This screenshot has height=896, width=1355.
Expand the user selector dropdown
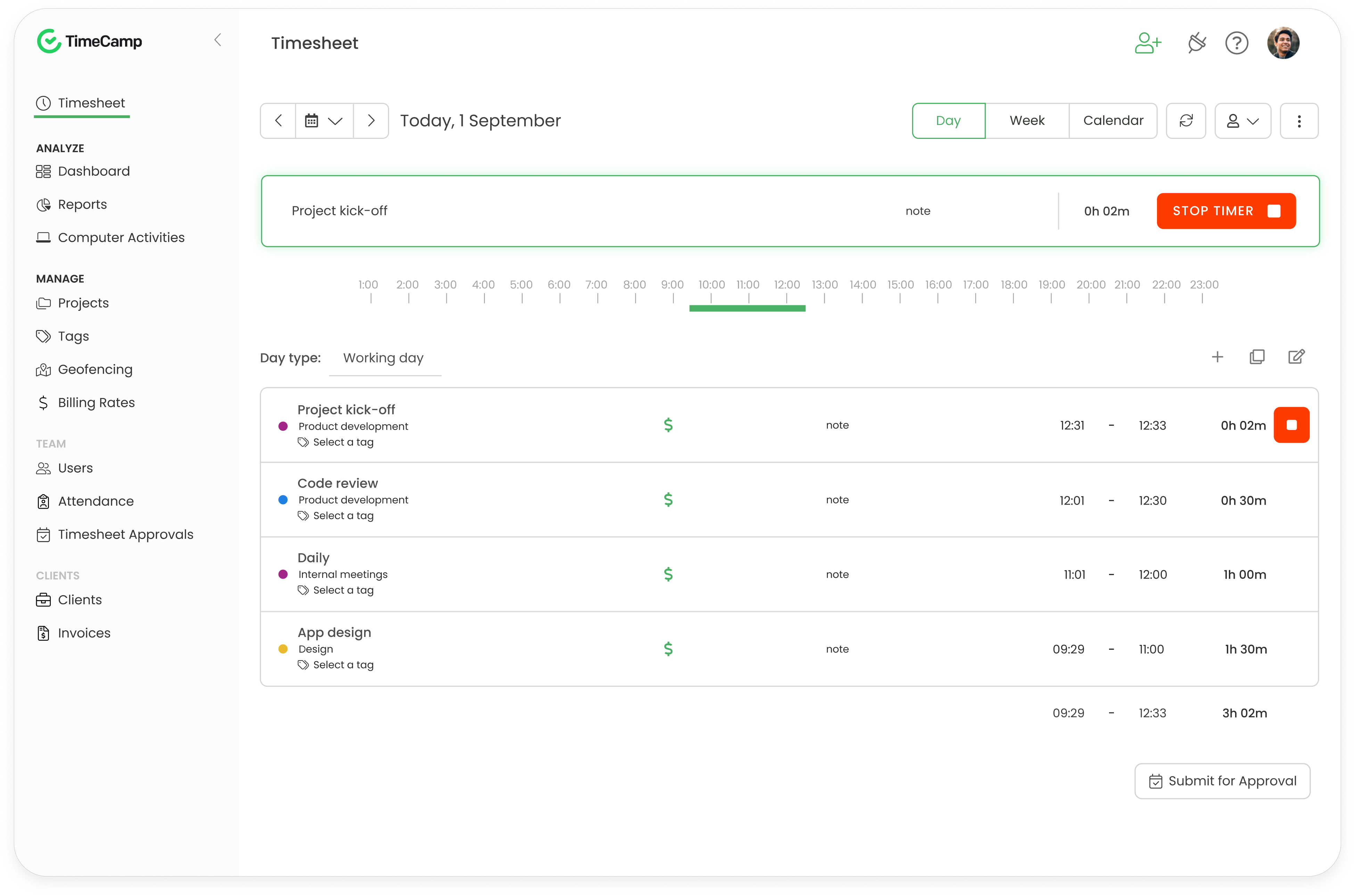(1242, 121)
